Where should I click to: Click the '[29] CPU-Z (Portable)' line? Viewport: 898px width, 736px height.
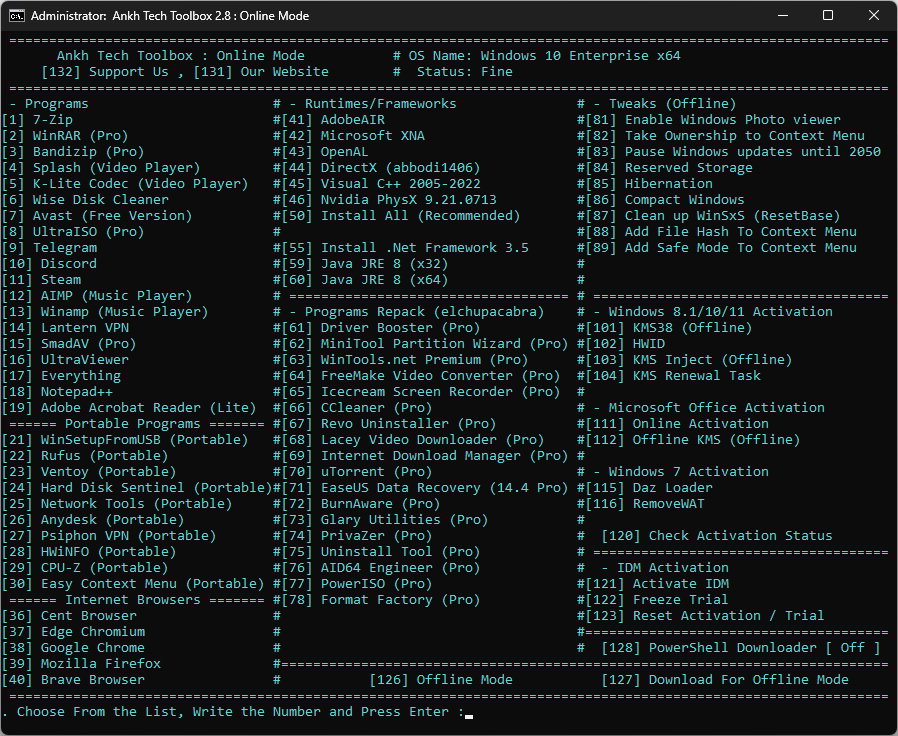(x=85, y=569)
